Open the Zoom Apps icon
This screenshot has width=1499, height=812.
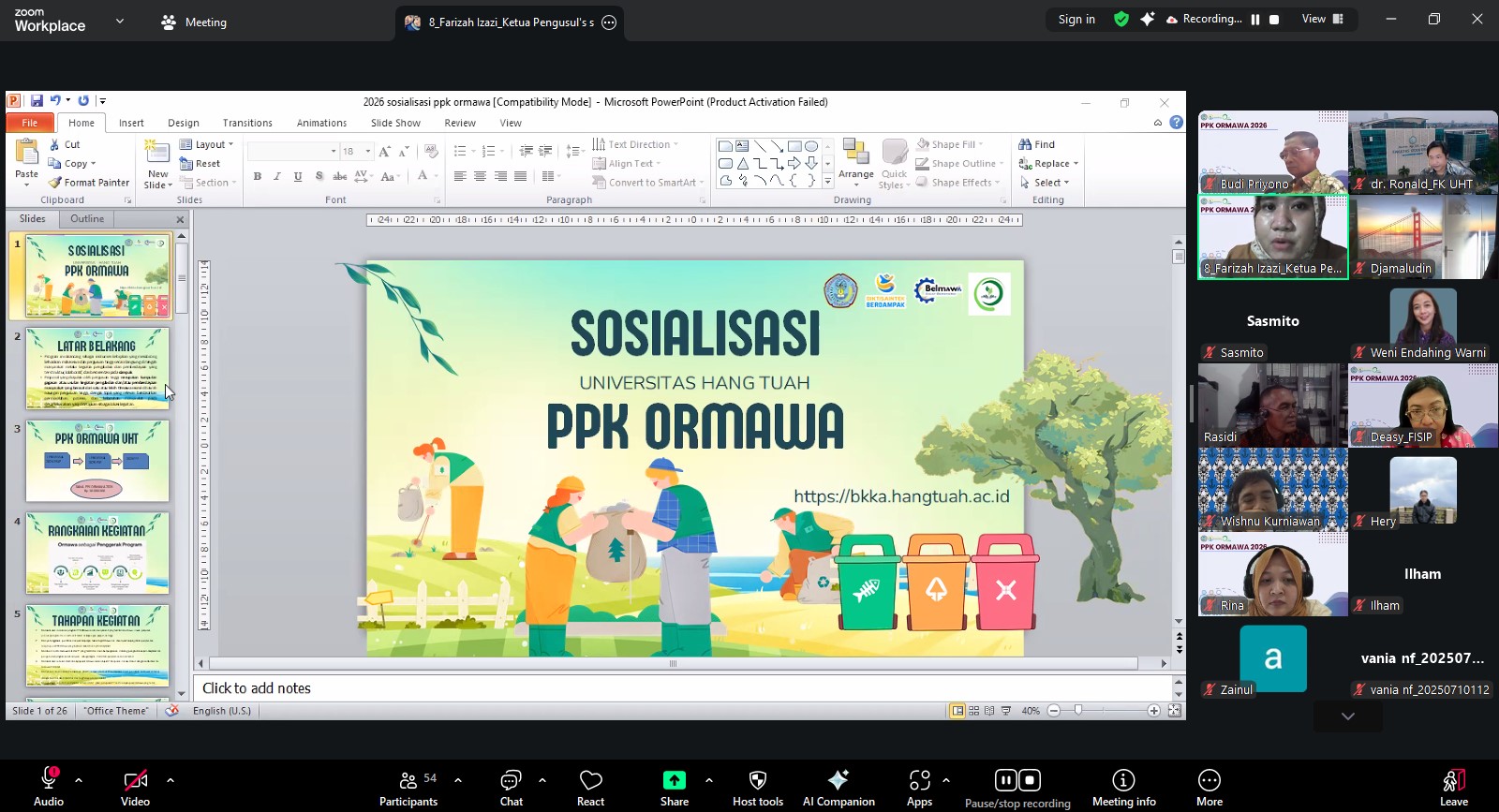pos(919,781)
